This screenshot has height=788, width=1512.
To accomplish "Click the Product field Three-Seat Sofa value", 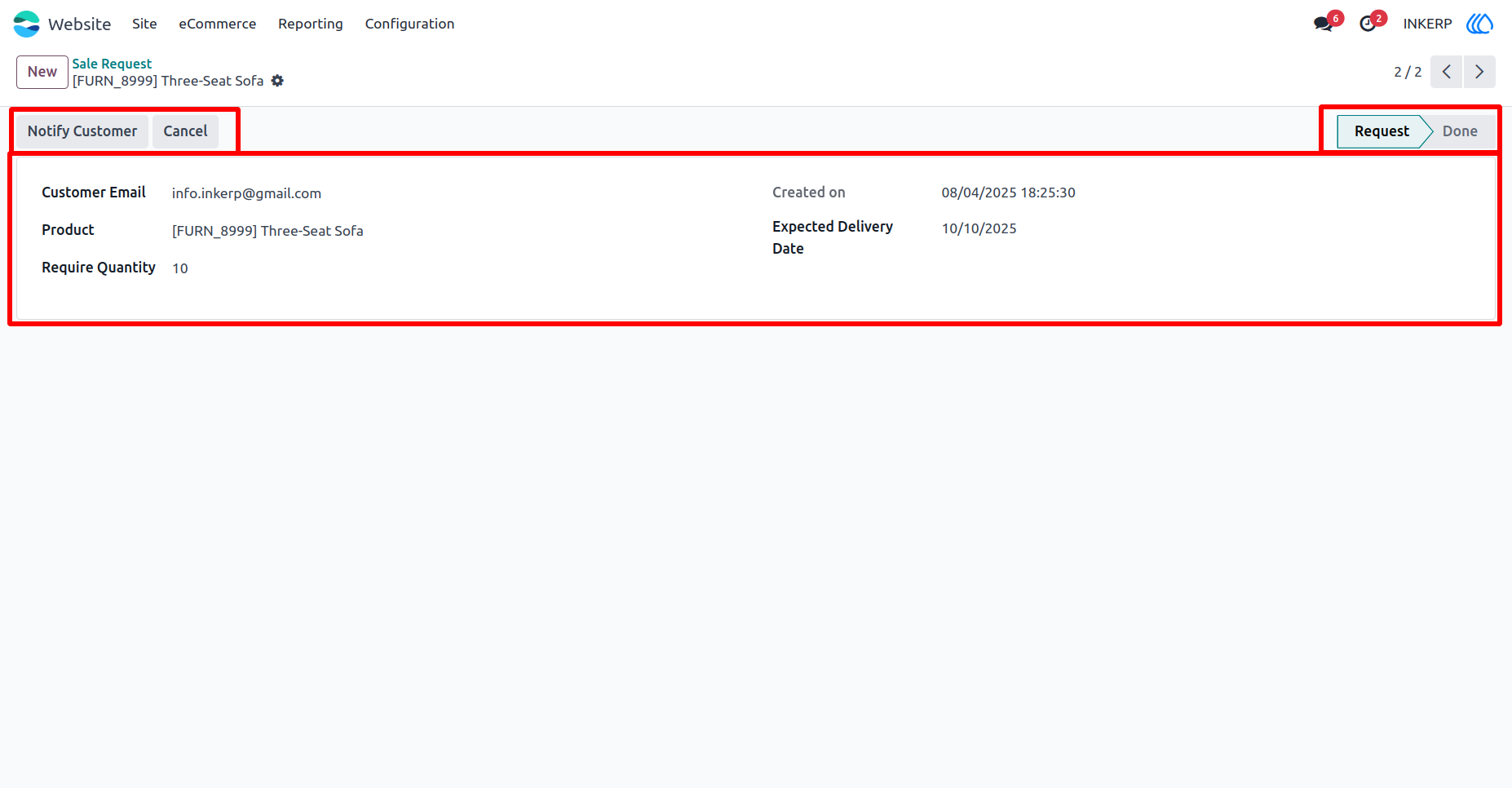I will click(x=267, y=231).
